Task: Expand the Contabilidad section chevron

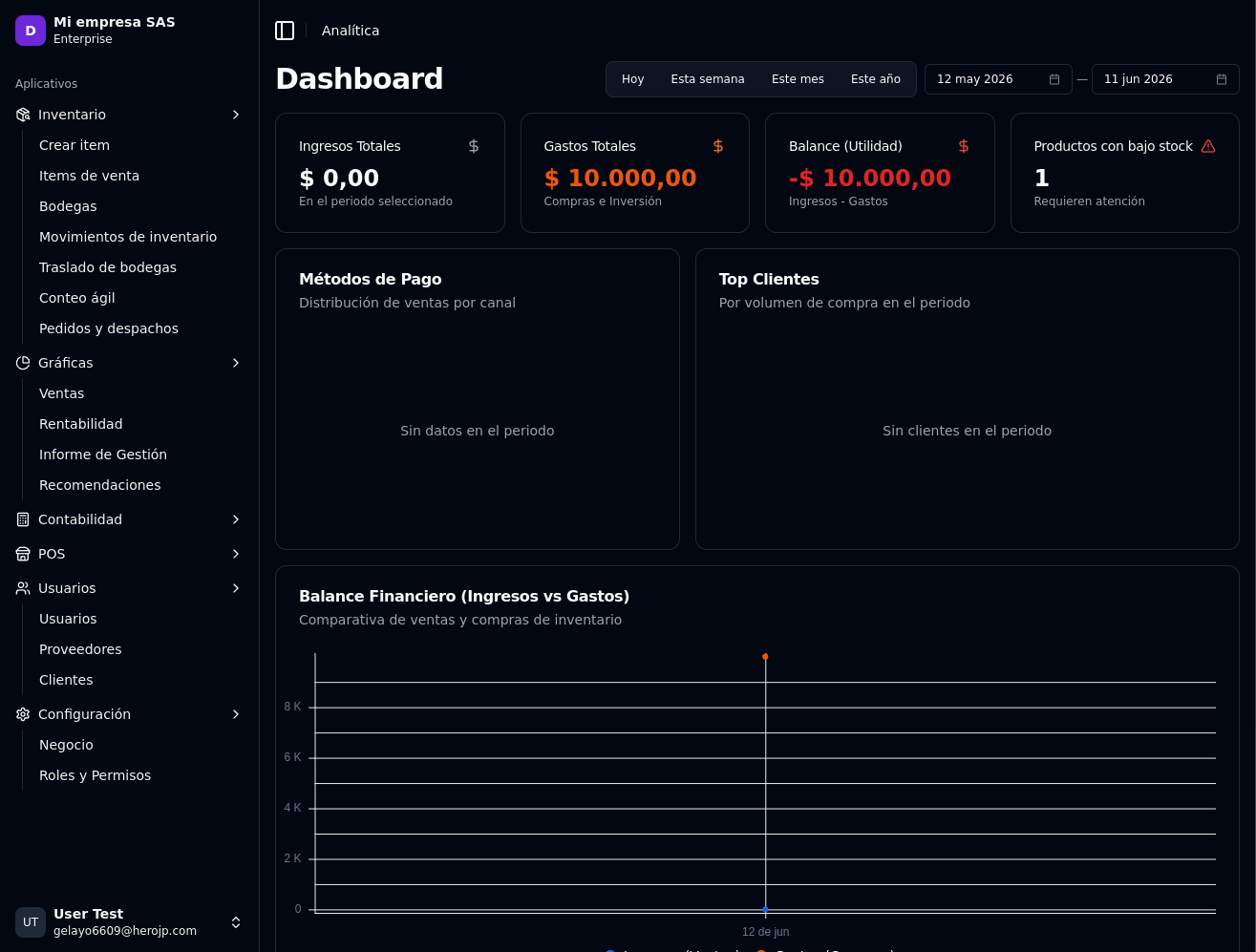Action: (x=236, y=519)
